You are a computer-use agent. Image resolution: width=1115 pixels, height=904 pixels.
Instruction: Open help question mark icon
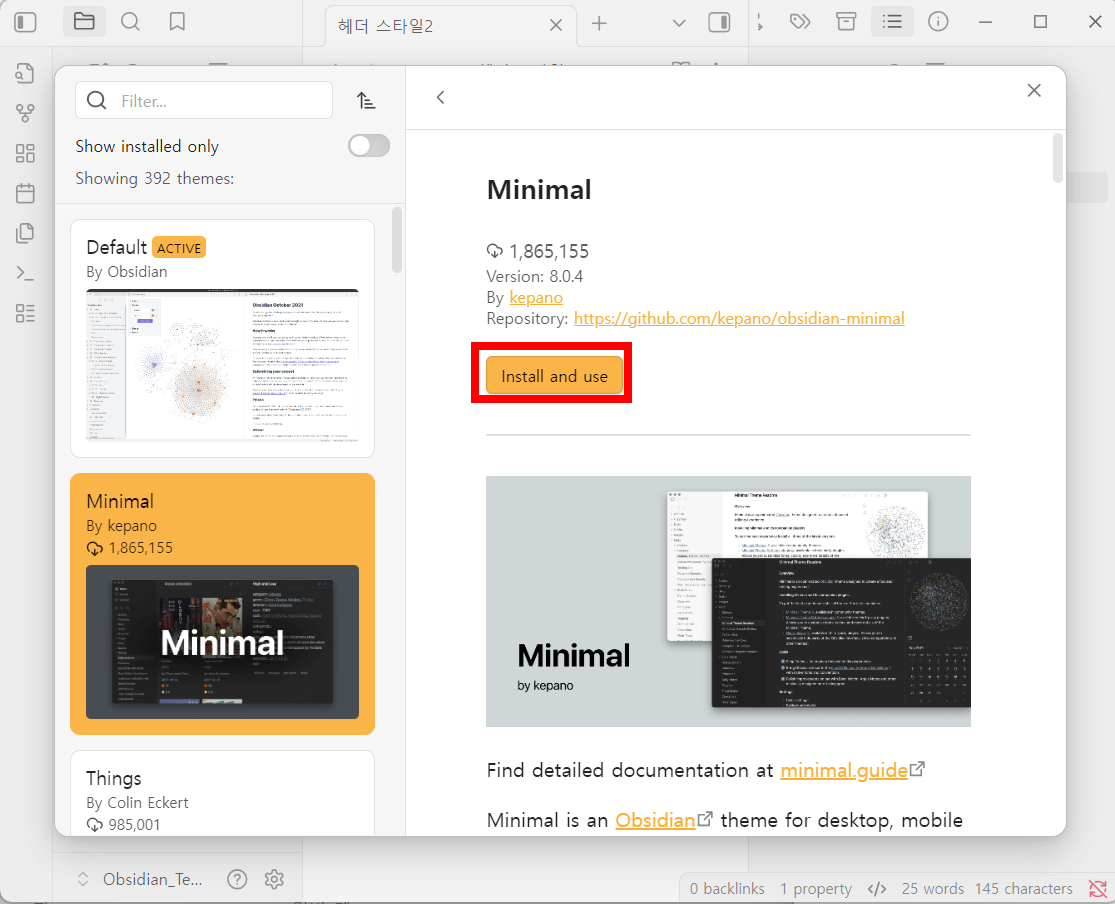[x=237, y=879]
